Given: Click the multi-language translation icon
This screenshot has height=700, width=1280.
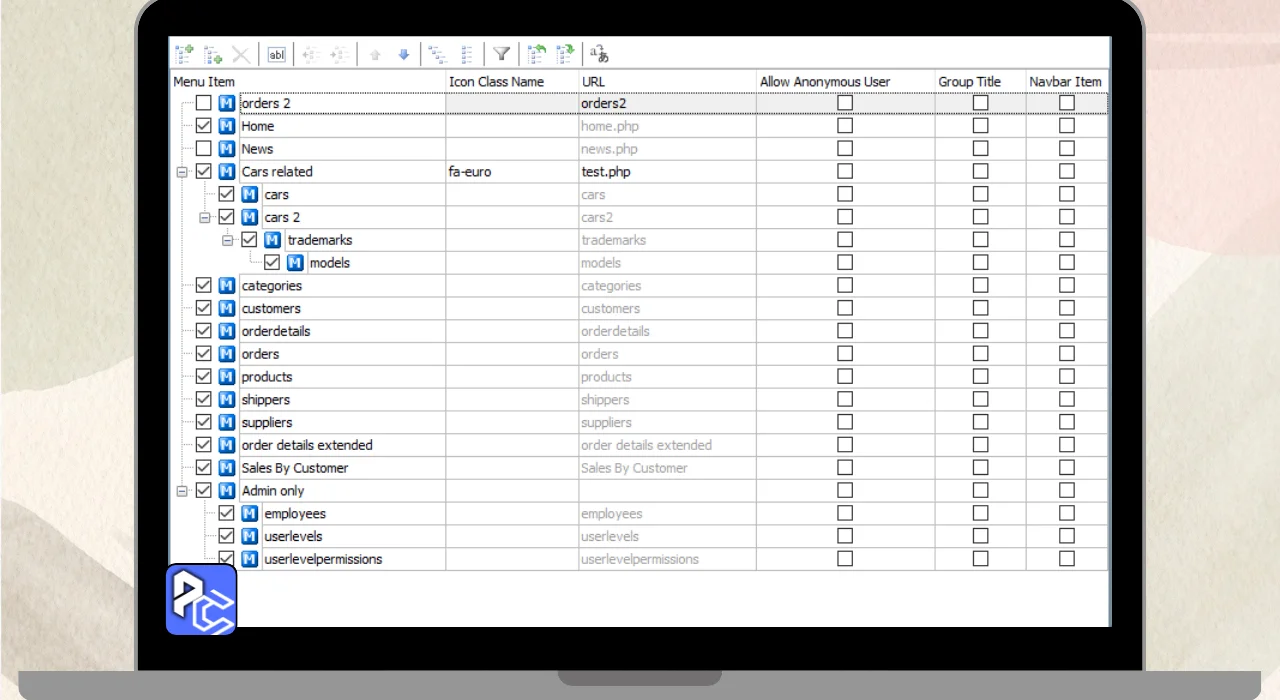Looking at the screenshot, I should pos(599,54).
